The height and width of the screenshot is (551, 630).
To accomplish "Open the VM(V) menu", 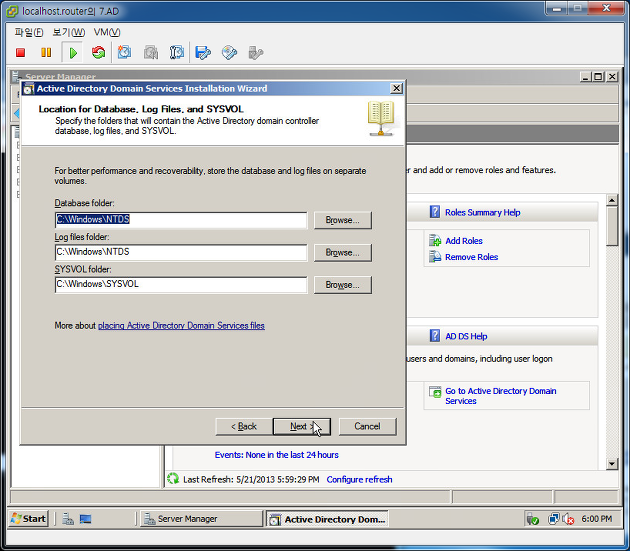I will pos(107,32).
